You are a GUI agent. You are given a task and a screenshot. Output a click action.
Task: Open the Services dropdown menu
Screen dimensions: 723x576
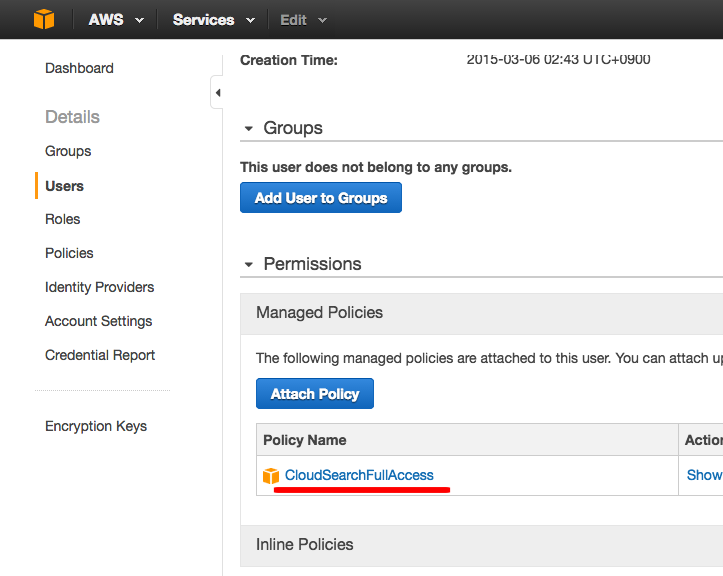[x=213, y=20]
